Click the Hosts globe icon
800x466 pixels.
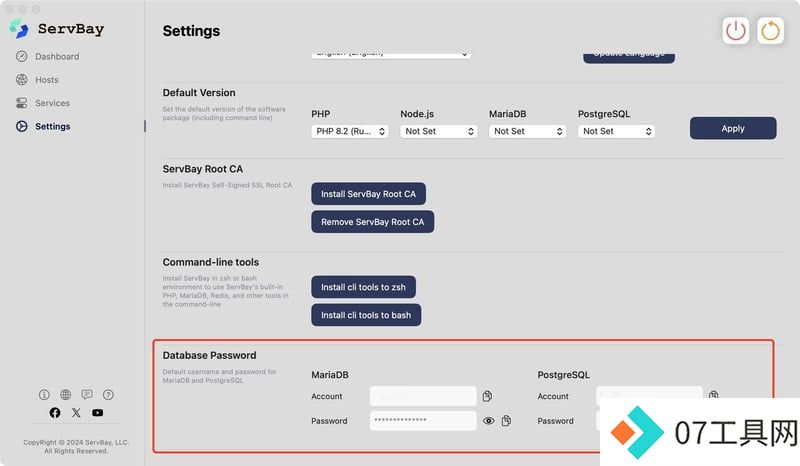(21, 80)
